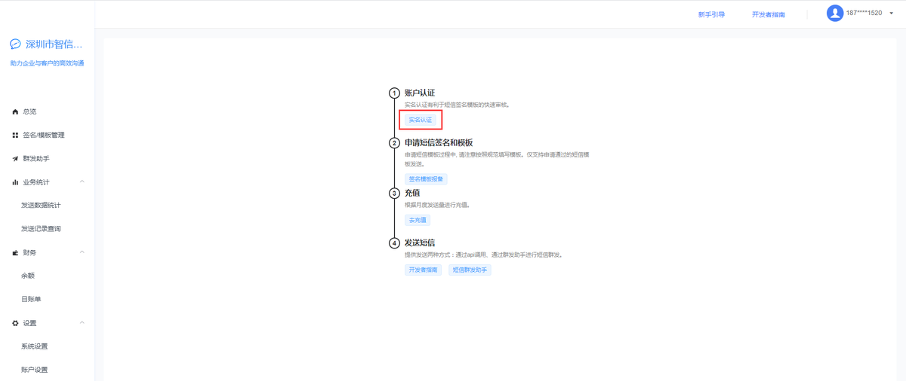Click the 深圳市智信... company name
This screenshot has height=381, width=906.
coord(54,45)
